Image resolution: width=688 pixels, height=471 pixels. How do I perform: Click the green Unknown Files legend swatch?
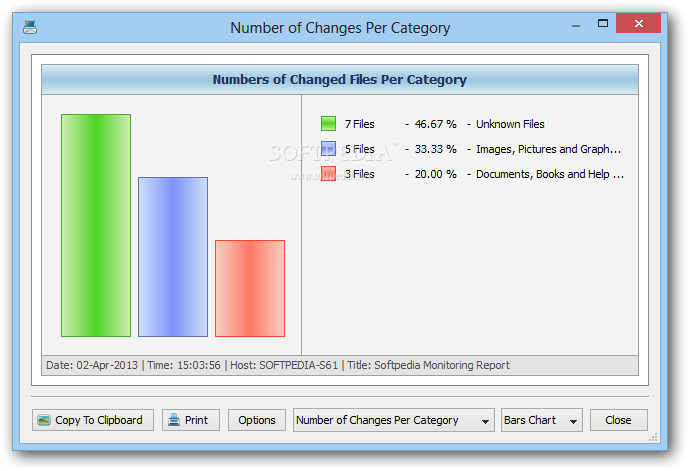[x=328, y=124]
